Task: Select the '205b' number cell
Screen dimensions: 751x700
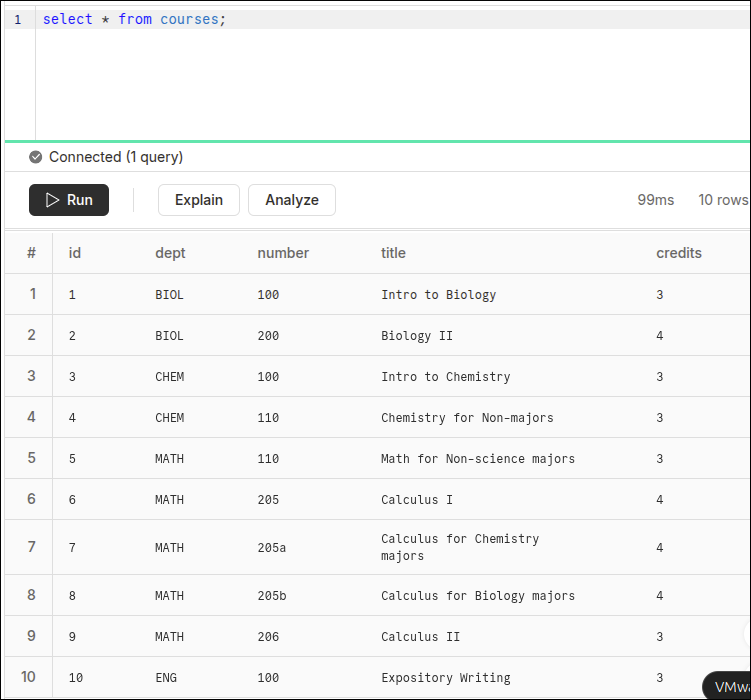Action: point(271,596)
